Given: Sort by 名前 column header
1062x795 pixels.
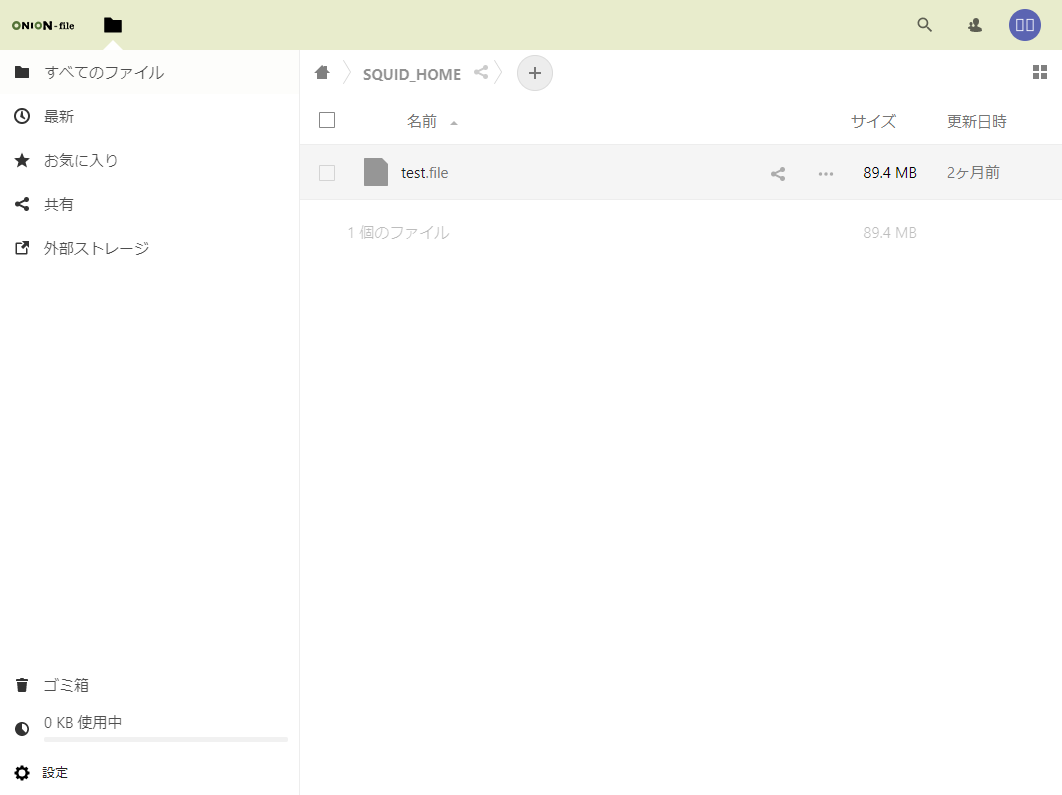Looking at the screenshot, I should (422, 121).
